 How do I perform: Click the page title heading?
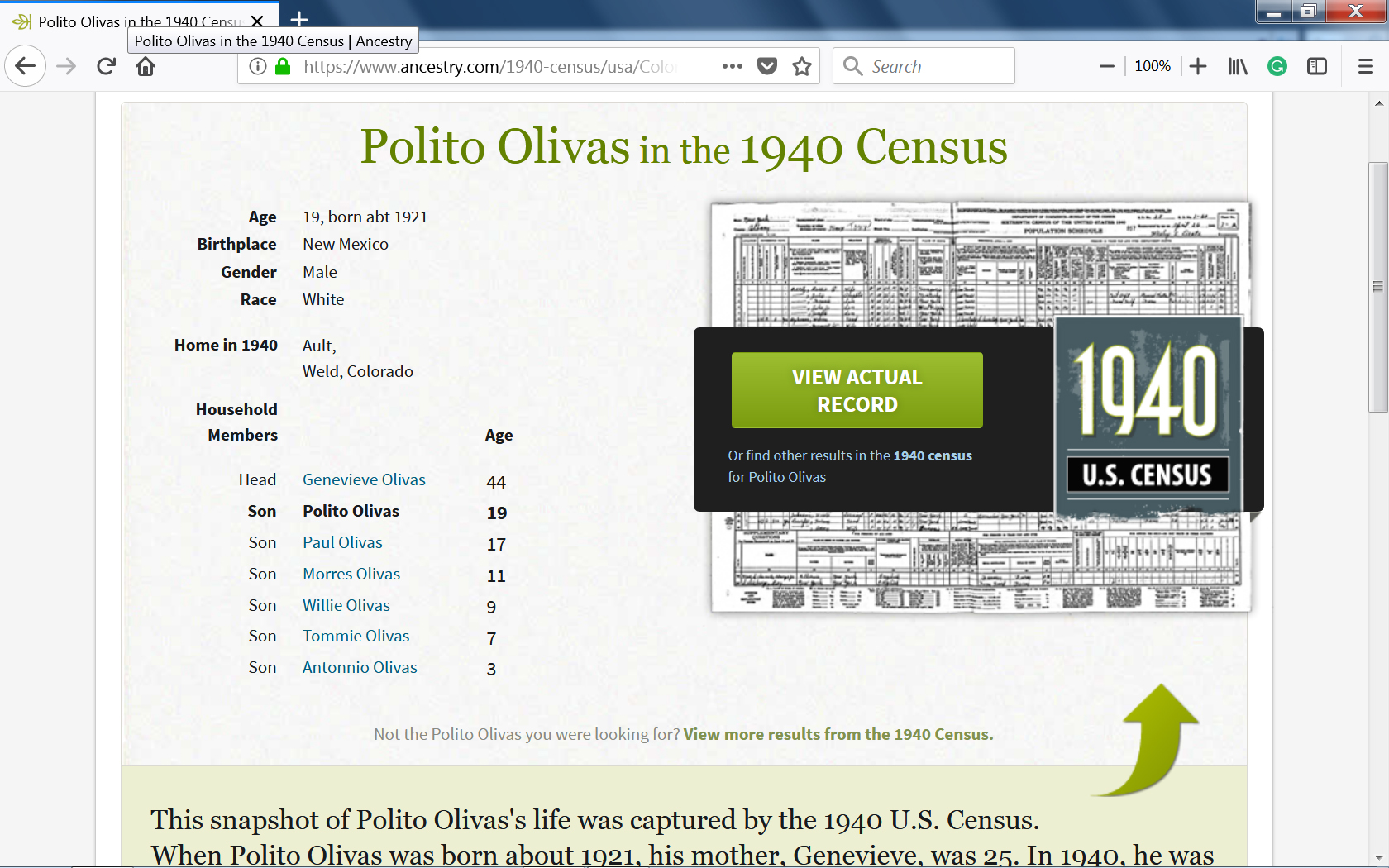(684, 147)
